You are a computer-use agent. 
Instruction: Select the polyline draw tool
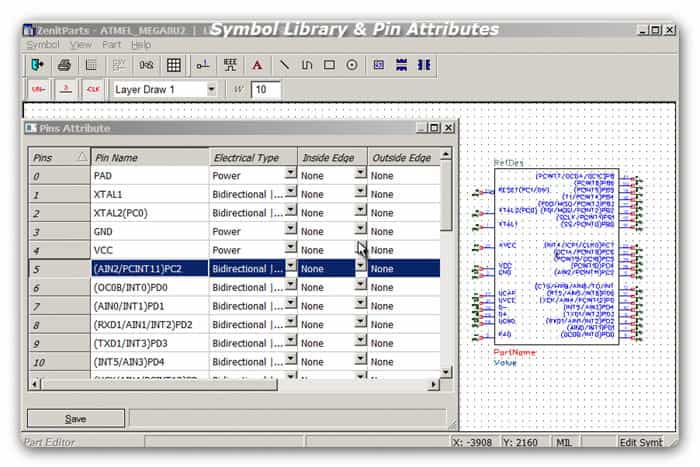point(307,65)
